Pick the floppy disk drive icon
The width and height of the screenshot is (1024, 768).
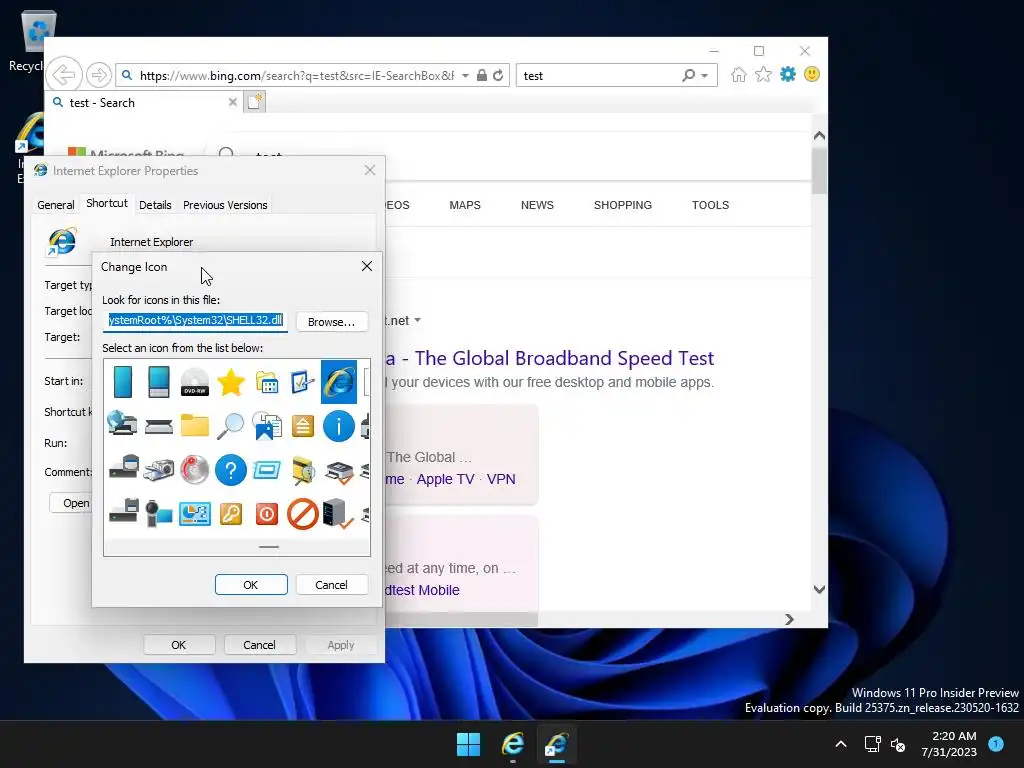tap(124, 511)
